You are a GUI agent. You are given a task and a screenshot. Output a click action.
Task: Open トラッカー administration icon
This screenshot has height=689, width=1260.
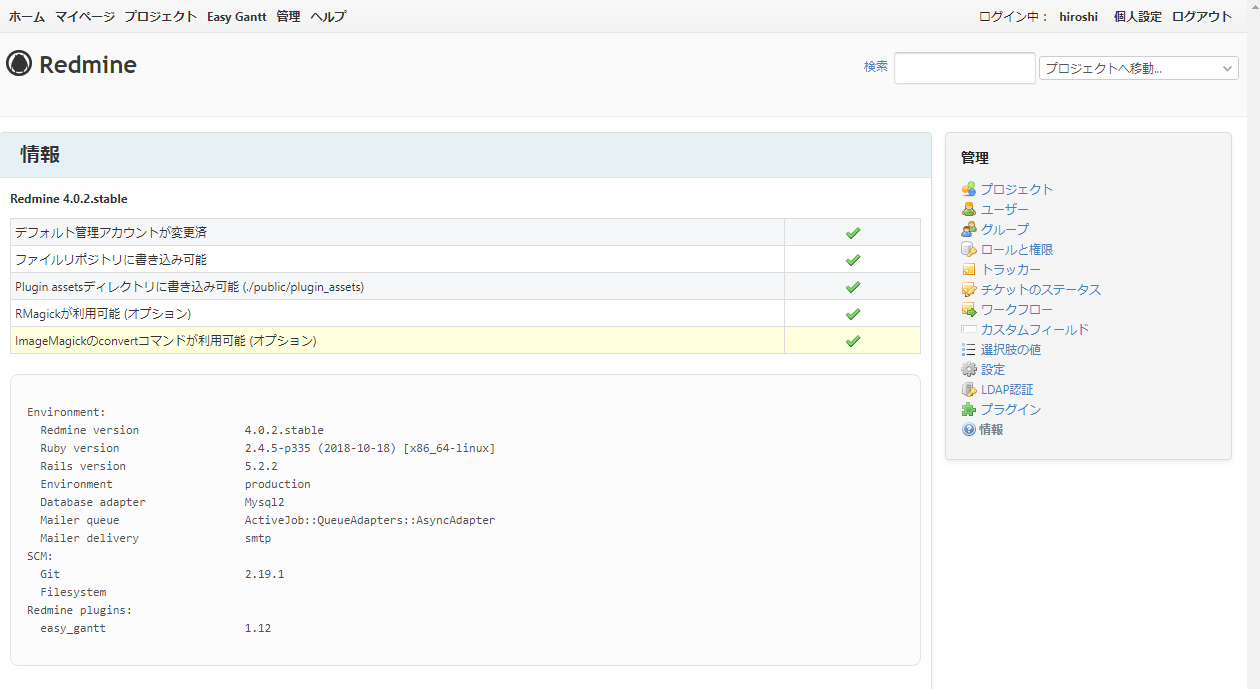(968, 269)
